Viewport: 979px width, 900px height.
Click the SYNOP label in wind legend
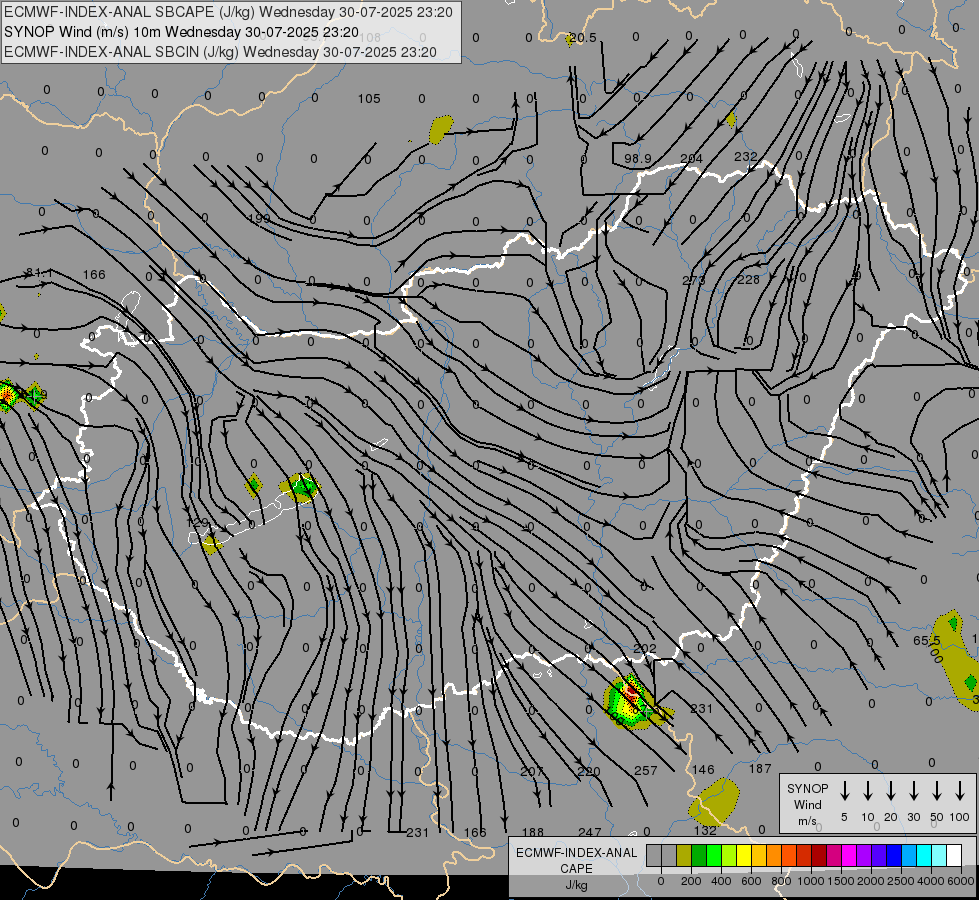(x=807, y=788)
